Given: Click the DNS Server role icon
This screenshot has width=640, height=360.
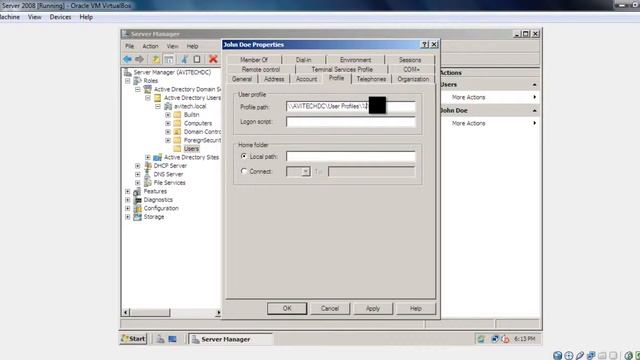Looking at the screenshot, I should 148,174.
